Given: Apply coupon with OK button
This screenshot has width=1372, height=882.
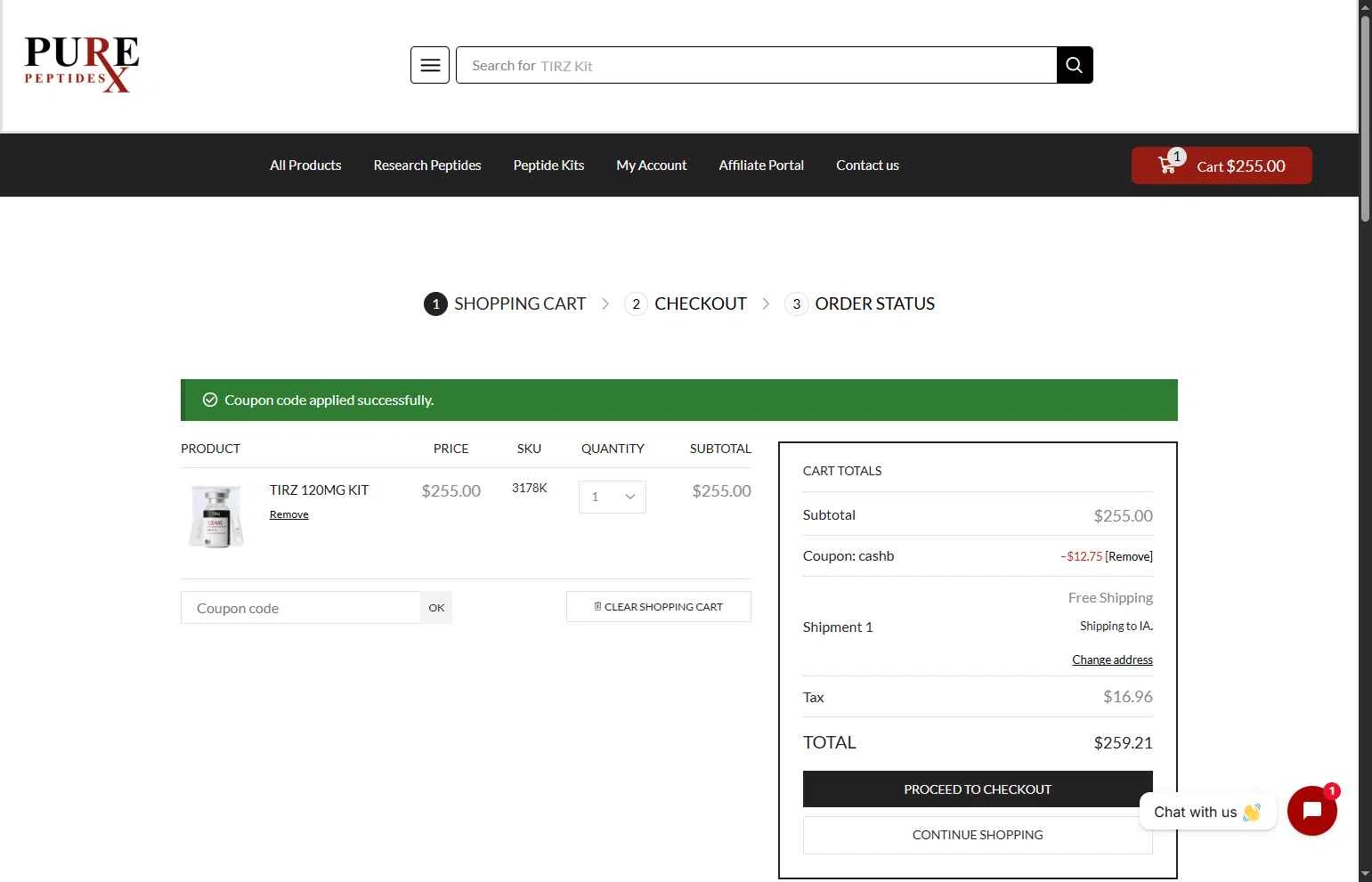Looking at the screenshot, I should coord(436,608).
